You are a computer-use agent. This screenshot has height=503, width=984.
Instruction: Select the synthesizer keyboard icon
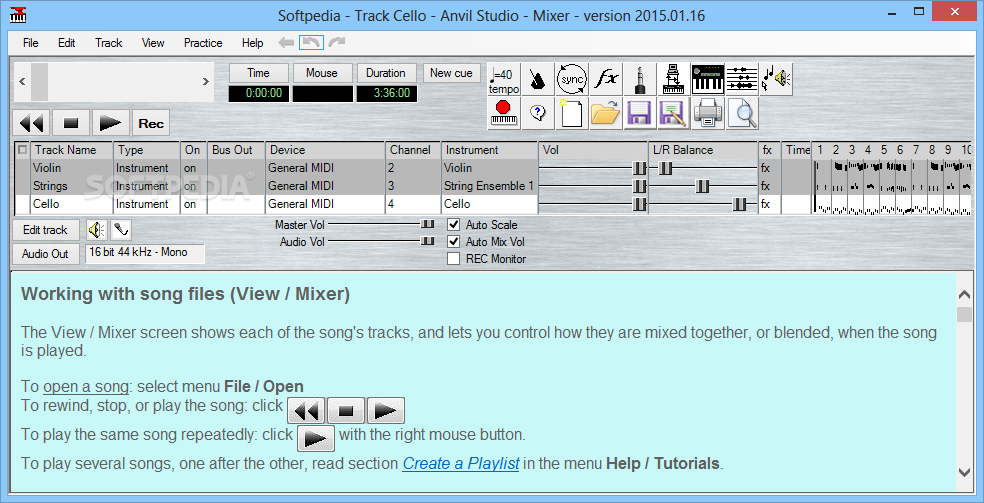708,80
